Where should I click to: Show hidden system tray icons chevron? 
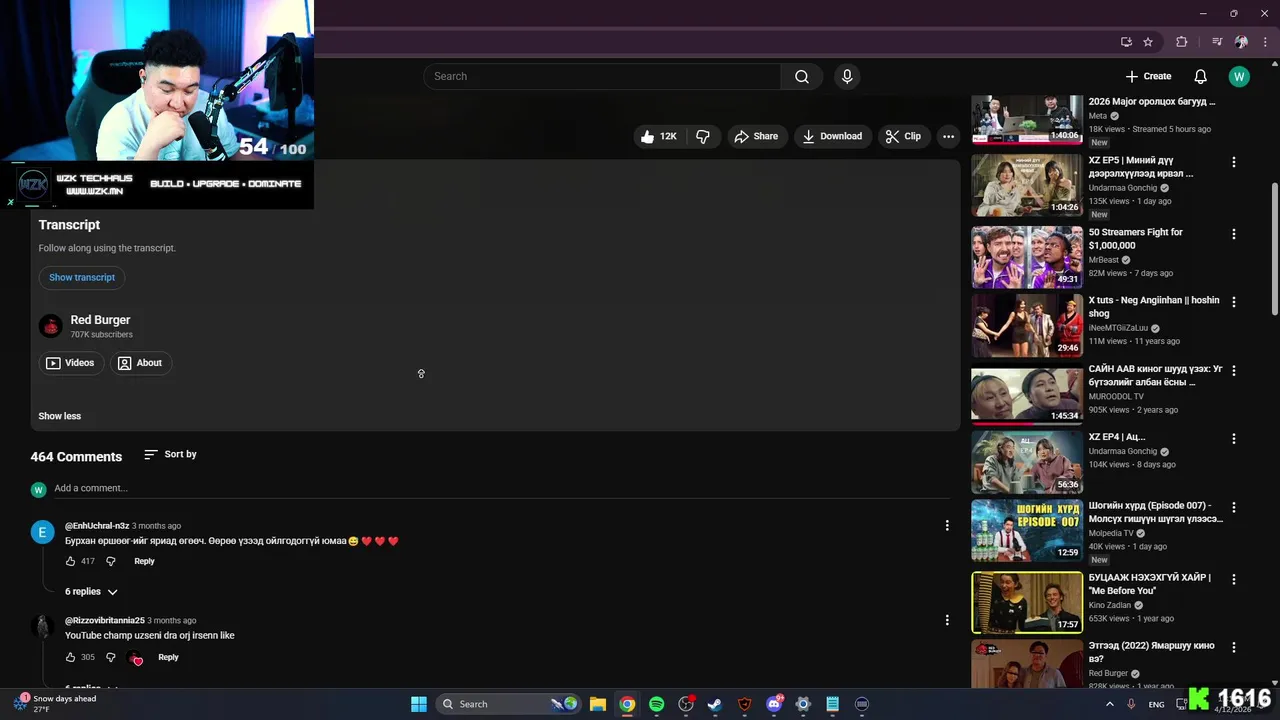pyautogui.click(x=1109, y=704)
